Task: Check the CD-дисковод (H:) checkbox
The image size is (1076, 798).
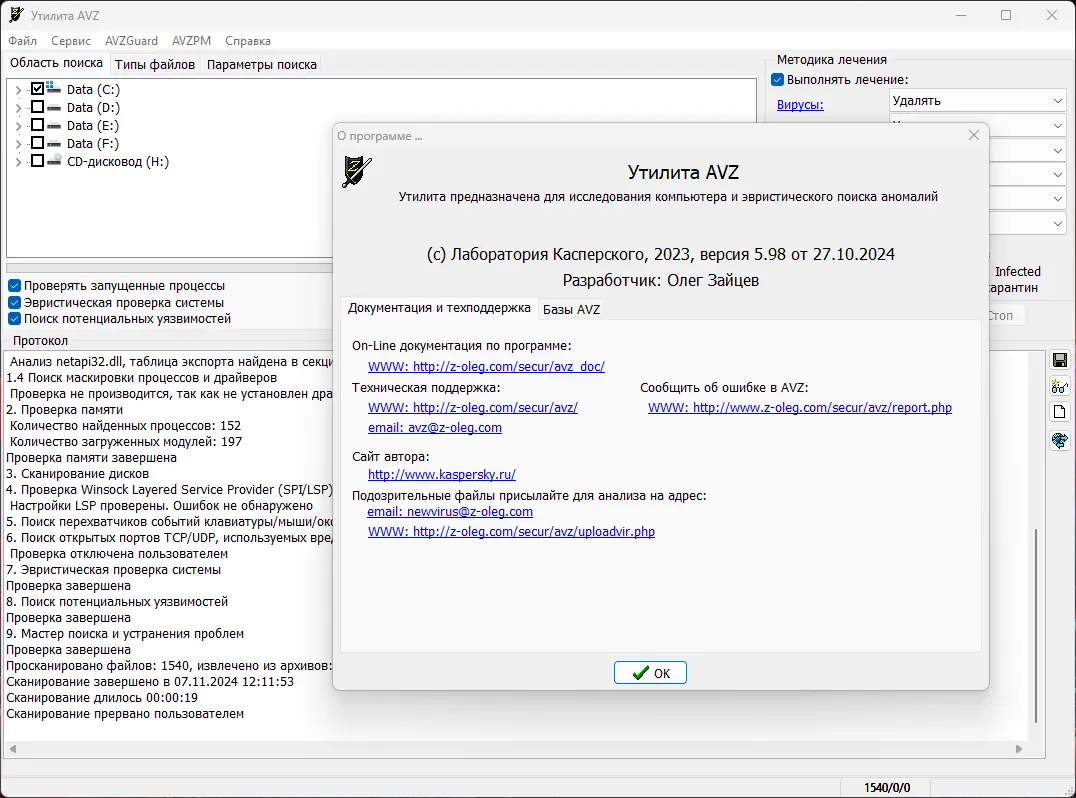Action: pyautogui.click(x=38, y=161)
